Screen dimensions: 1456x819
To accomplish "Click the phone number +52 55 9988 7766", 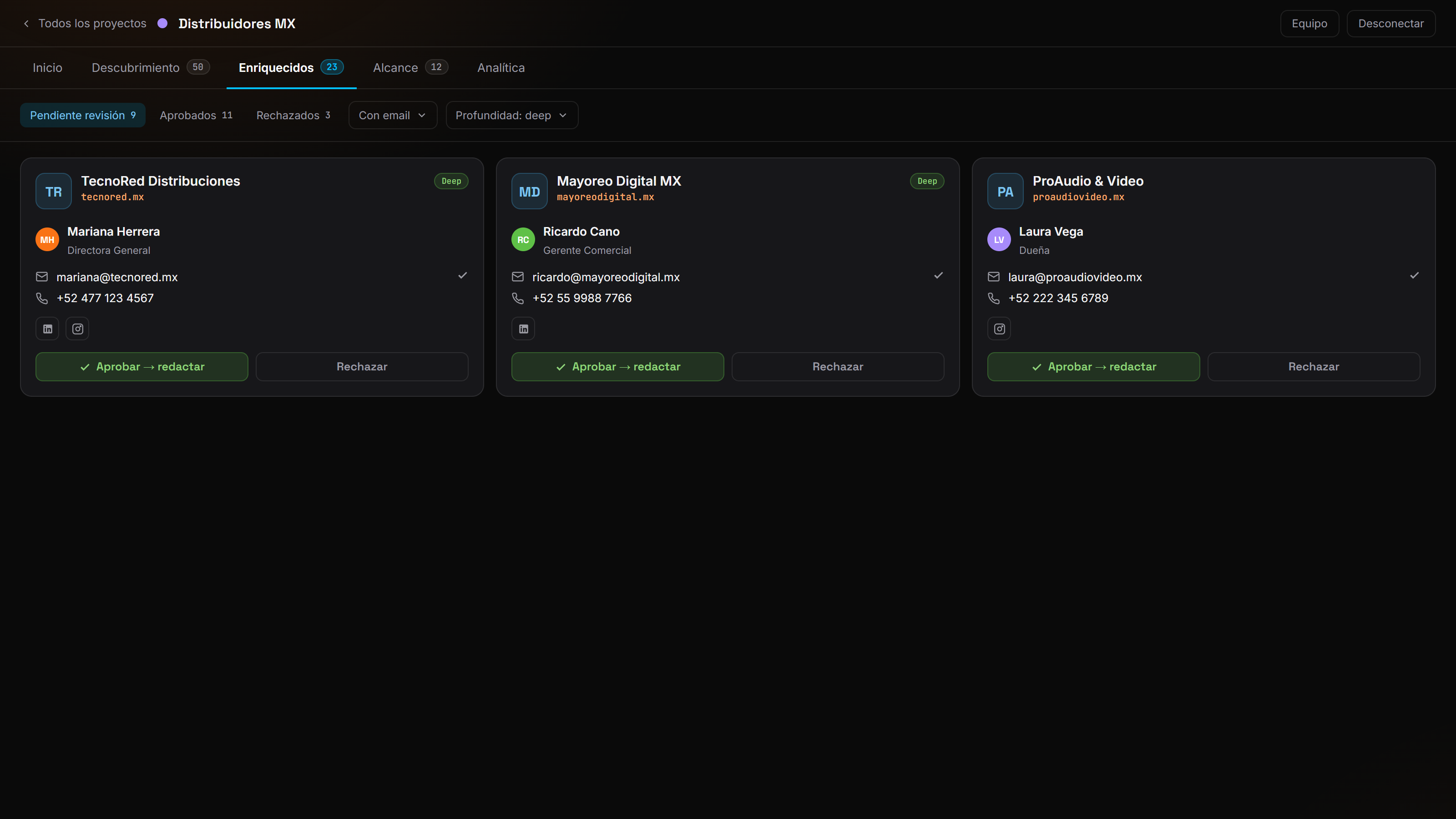I will coord(582,298).
